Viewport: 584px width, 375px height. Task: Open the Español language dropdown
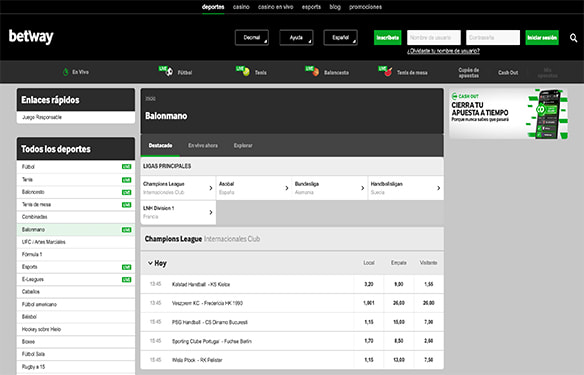[340, 38]
